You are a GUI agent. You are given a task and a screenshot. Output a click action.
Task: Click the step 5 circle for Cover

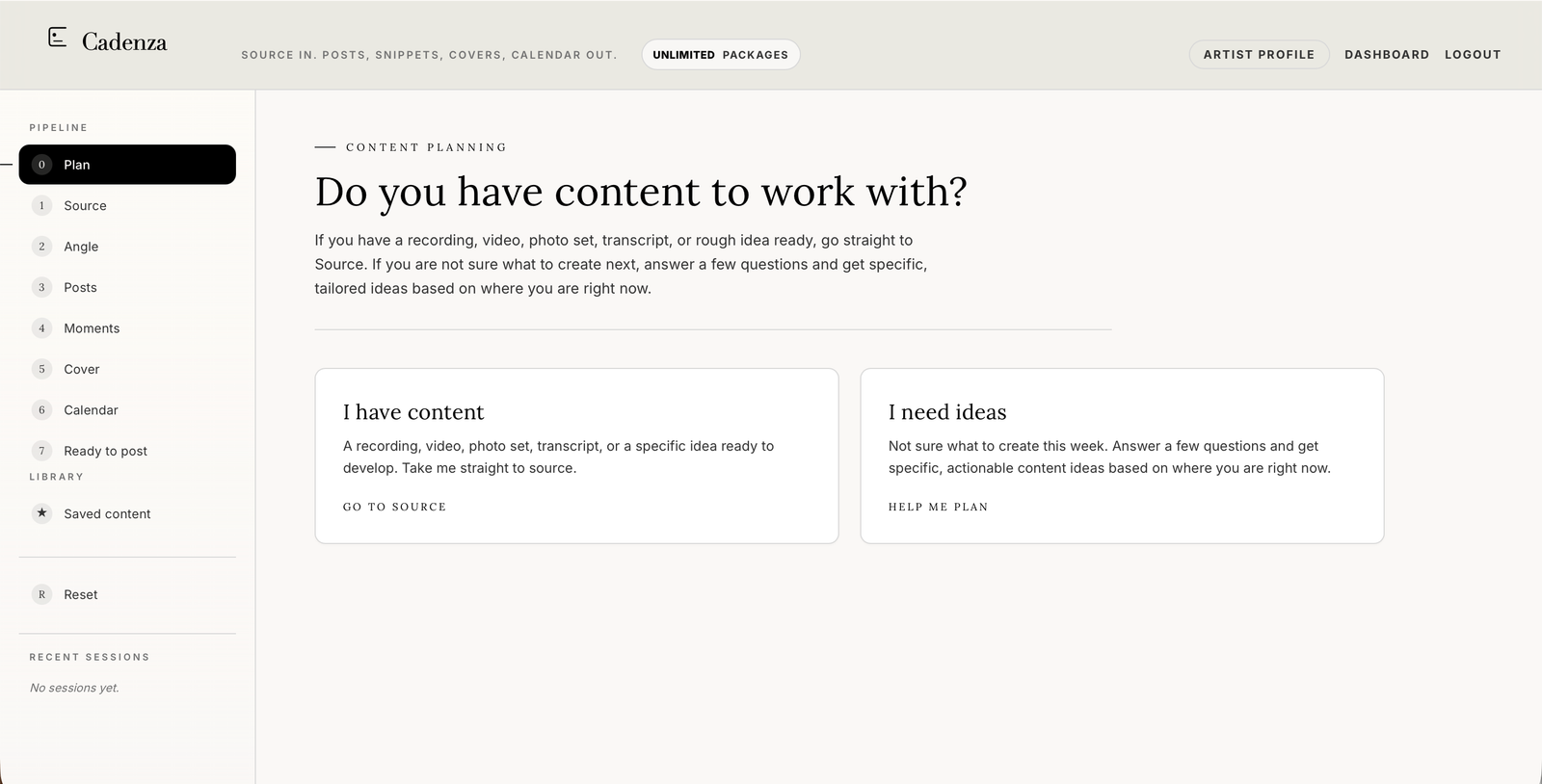(41, 369)
